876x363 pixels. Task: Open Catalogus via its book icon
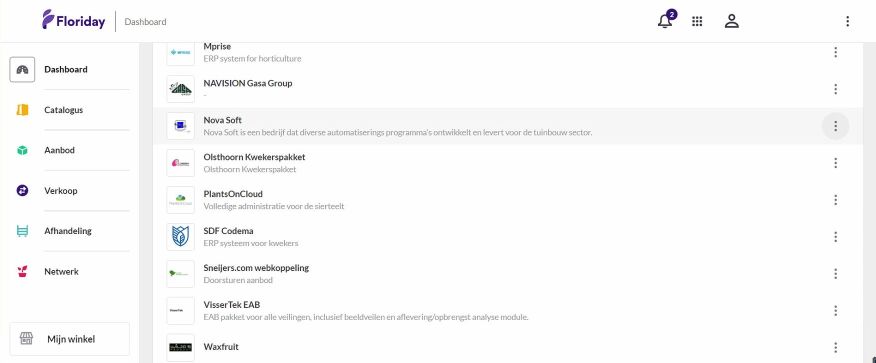coord(22,110)
